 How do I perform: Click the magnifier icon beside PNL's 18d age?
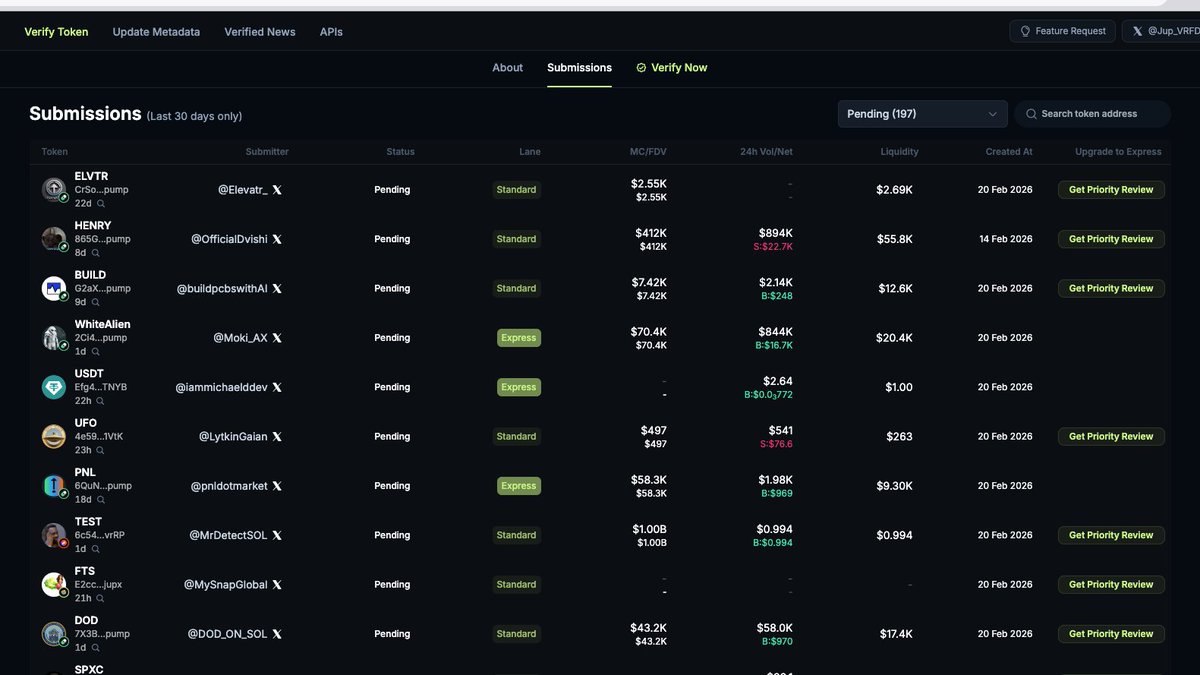(101, 500)
